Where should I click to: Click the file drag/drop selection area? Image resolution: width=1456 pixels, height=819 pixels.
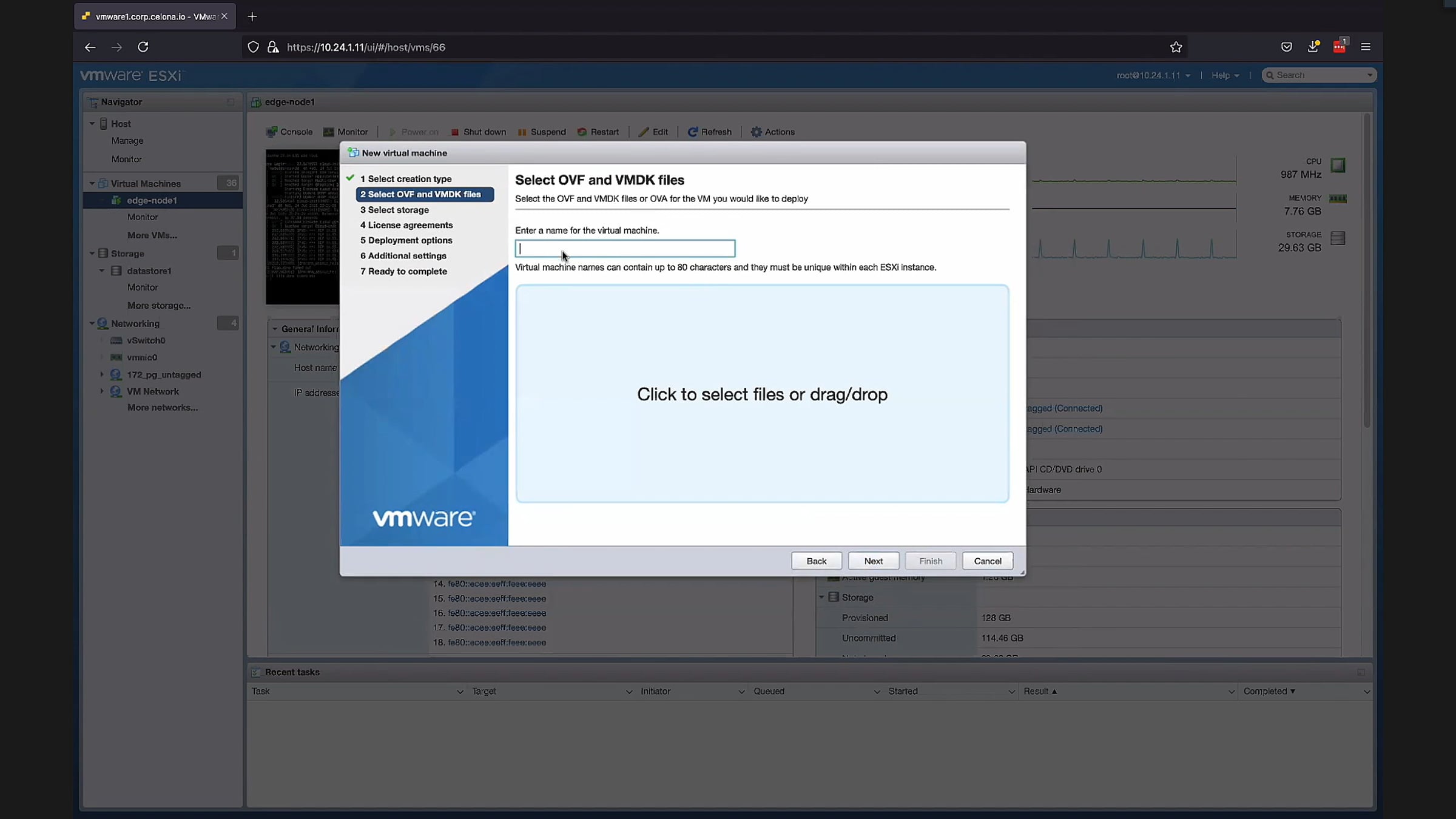(x=762, y=394)
